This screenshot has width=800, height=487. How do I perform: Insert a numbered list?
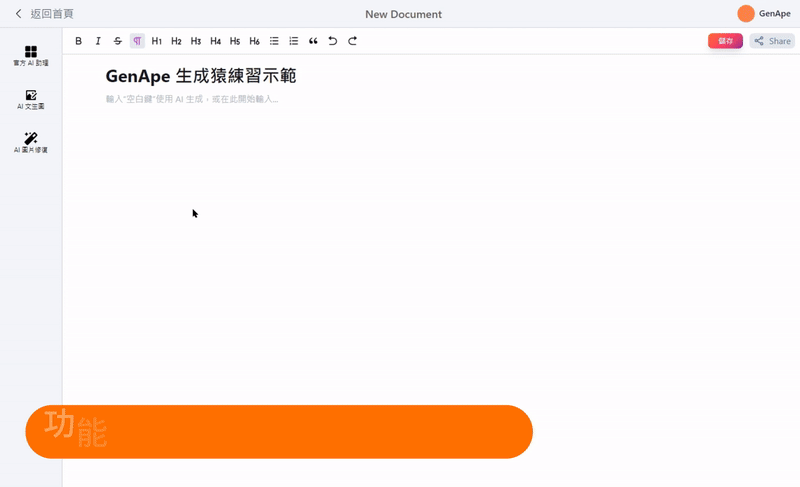[293, 41]
